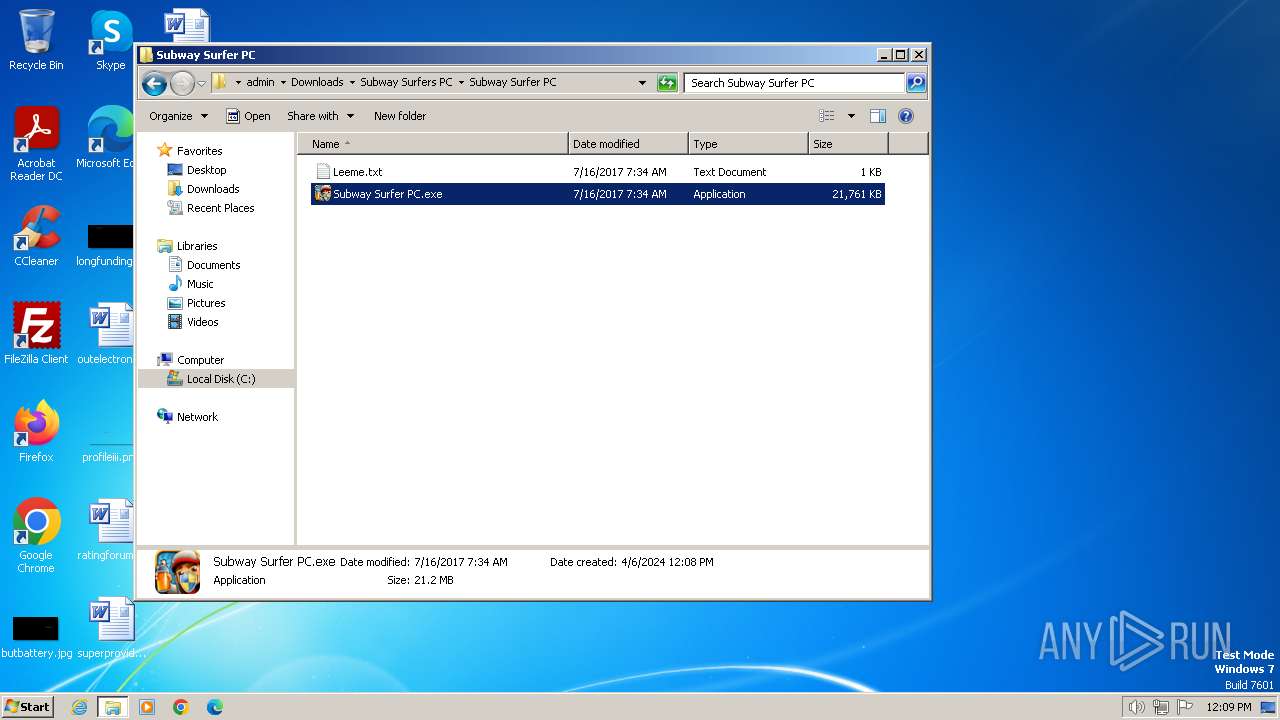Select Downloads in Favorites tree
1280x720 pixels.
(x=212, y=189)
